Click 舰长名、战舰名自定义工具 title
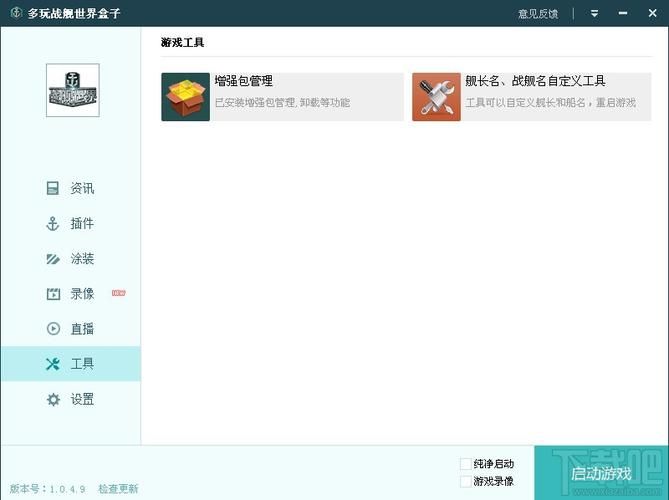 535,81
